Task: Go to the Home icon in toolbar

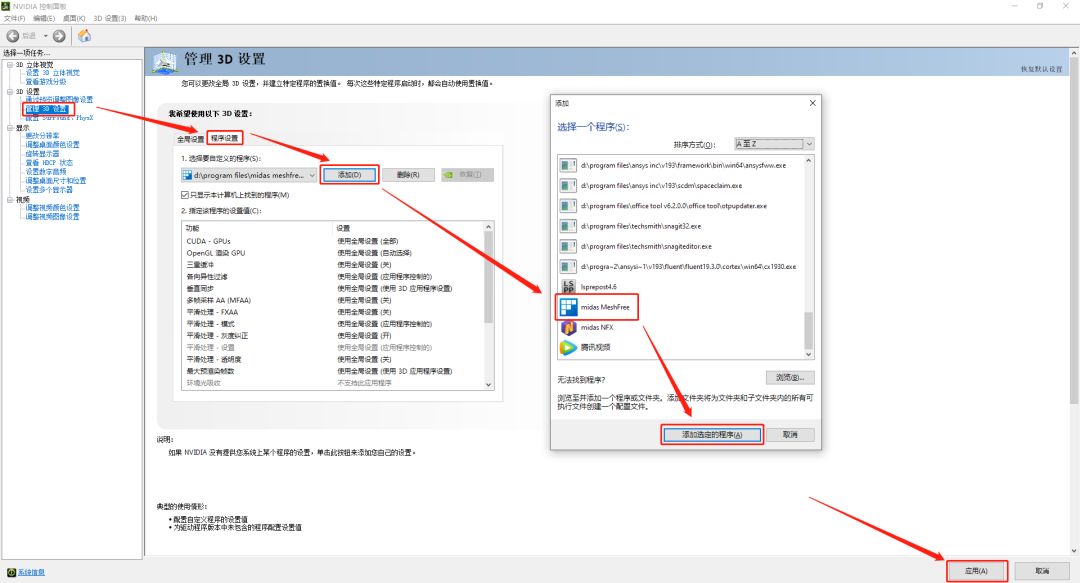Action: (84, 36)
